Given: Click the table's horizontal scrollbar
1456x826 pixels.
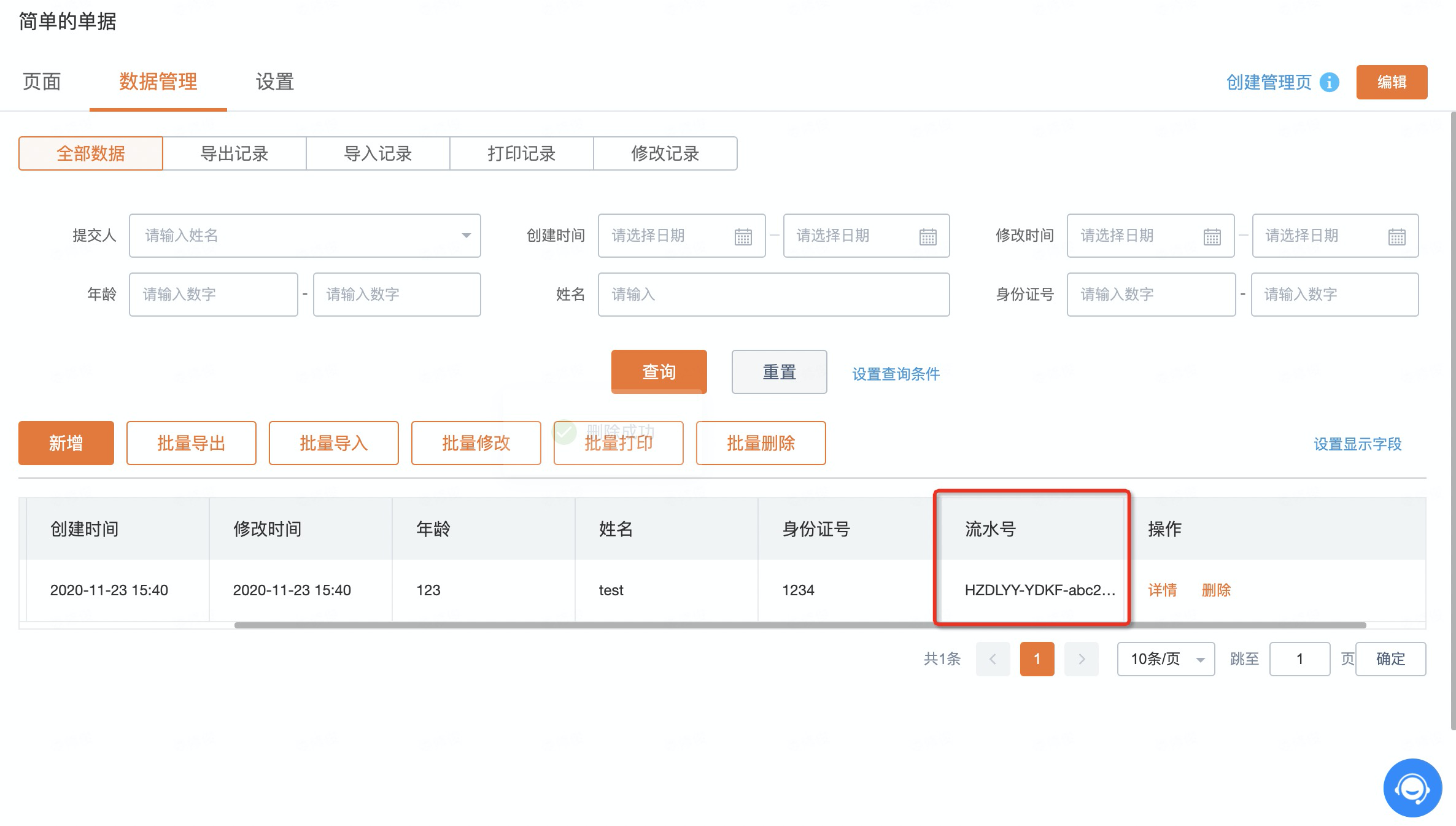Looking at the screenshot, I should [x=800, y=625].
